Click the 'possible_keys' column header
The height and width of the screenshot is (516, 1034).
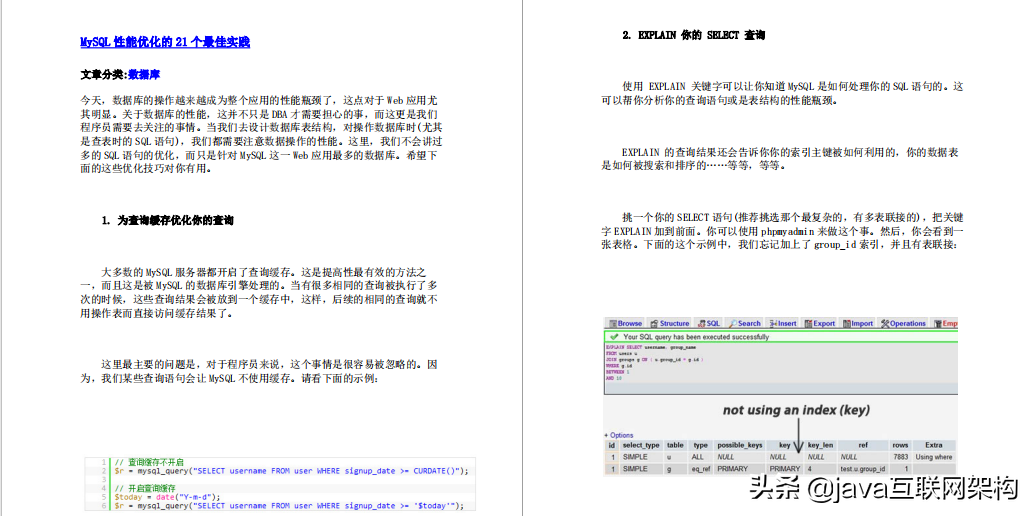coord(740,445)
